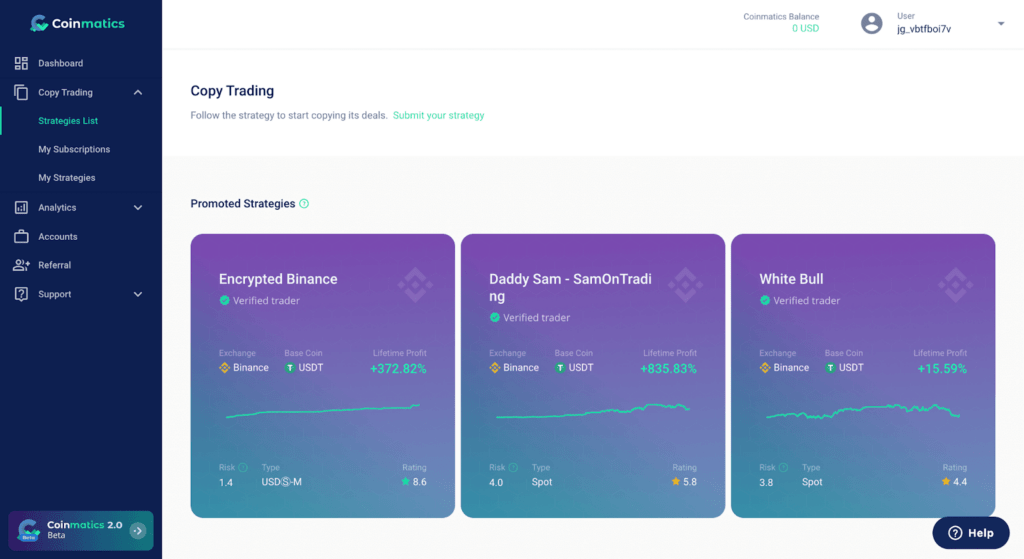Click username jg_vbtfboi7v
Screen dimensions: 1024x559
(x=923, y=29)
